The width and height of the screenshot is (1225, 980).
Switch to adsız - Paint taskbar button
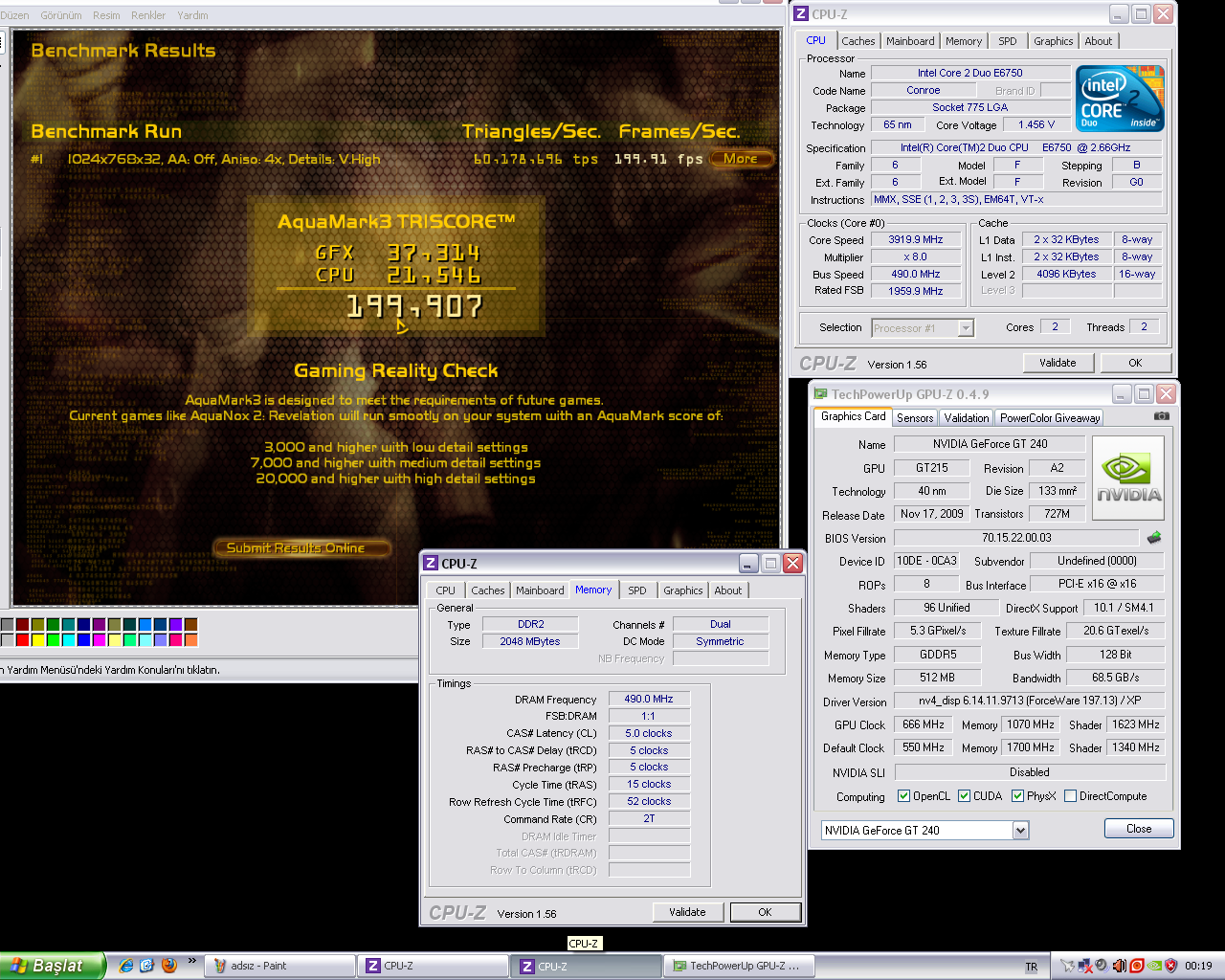pyautogui.click(x=279, y=966)
